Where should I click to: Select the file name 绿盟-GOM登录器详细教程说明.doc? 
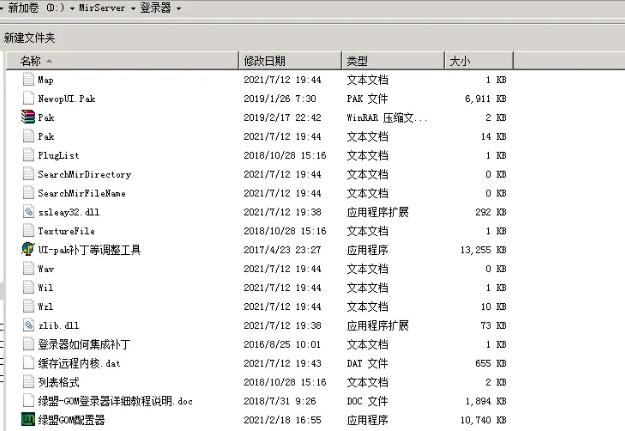tap(115, 401)
